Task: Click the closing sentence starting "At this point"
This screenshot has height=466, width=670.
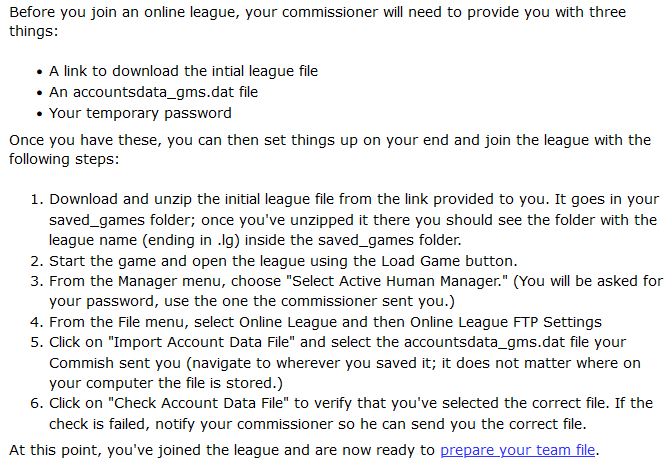Action: click(x=304, y=450)
